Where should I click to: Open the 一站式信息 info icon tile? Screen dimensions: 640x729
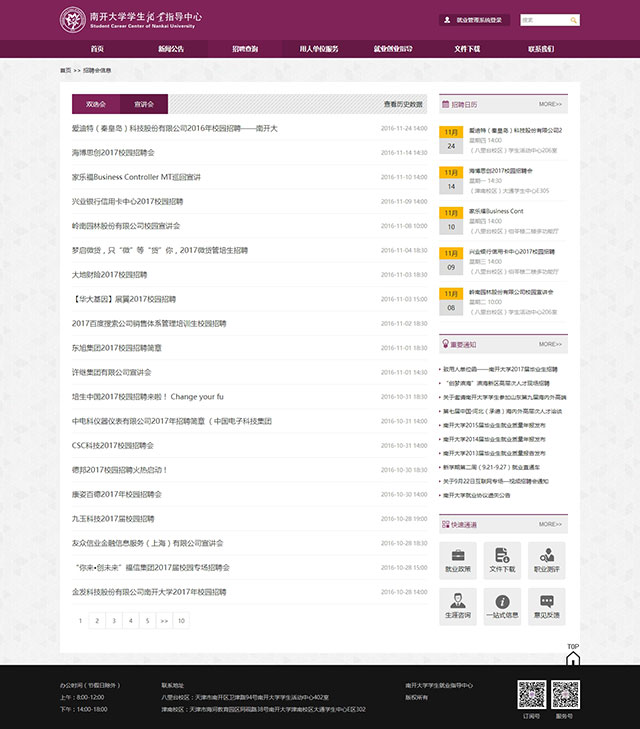click(502, 606)
